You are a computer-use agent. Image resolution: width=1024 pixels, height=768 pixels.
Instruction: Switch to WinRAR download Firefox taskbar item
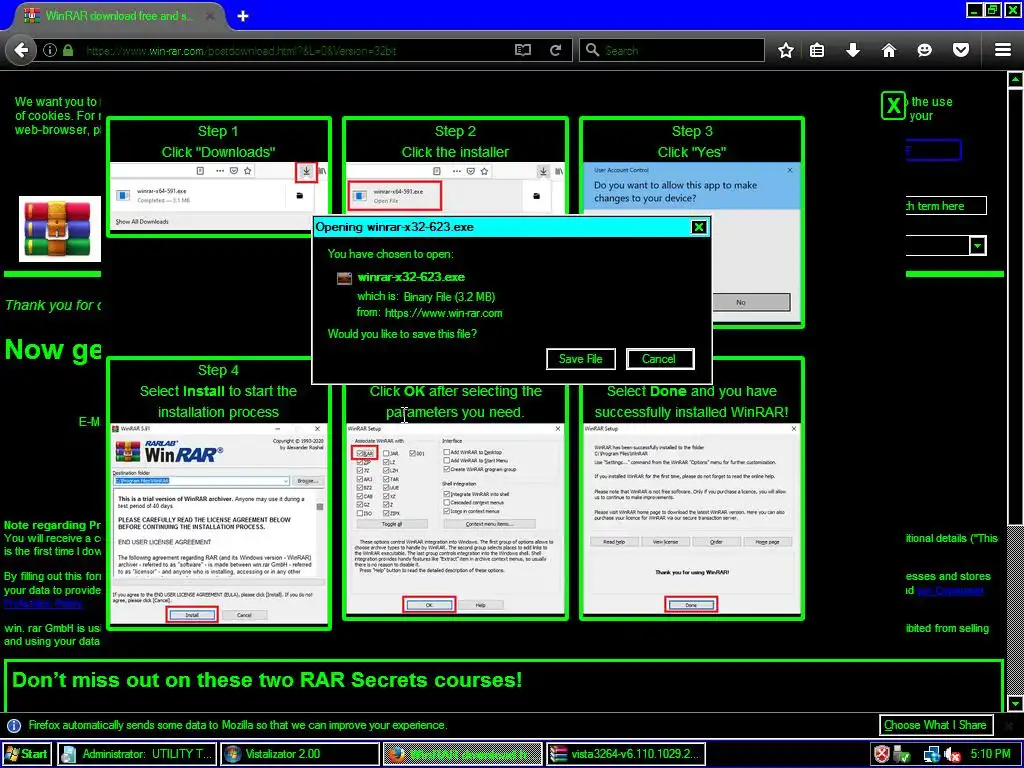pos(462,754)
